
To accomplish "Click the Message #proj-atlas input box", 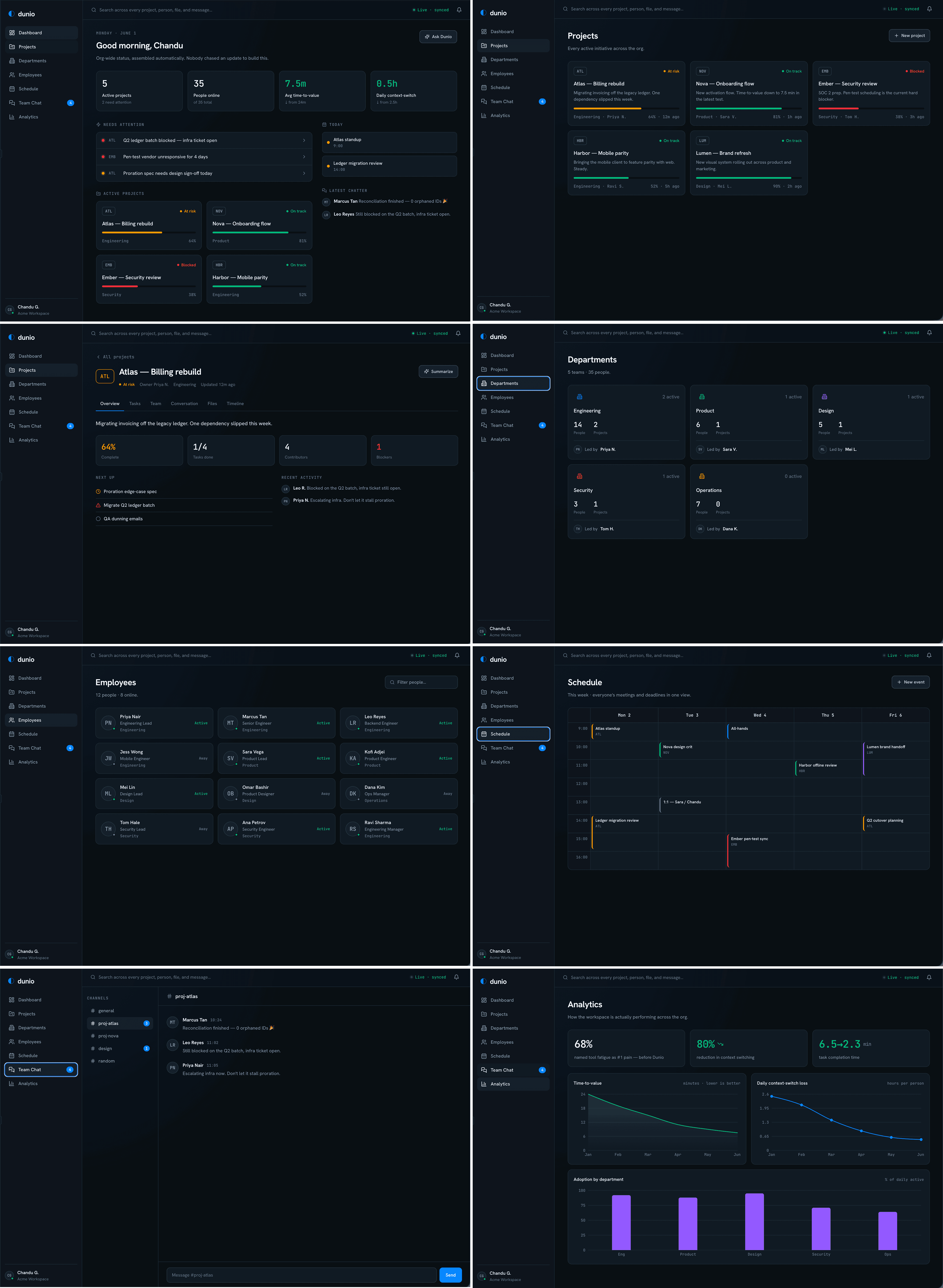I will [x=301, y=1275].
